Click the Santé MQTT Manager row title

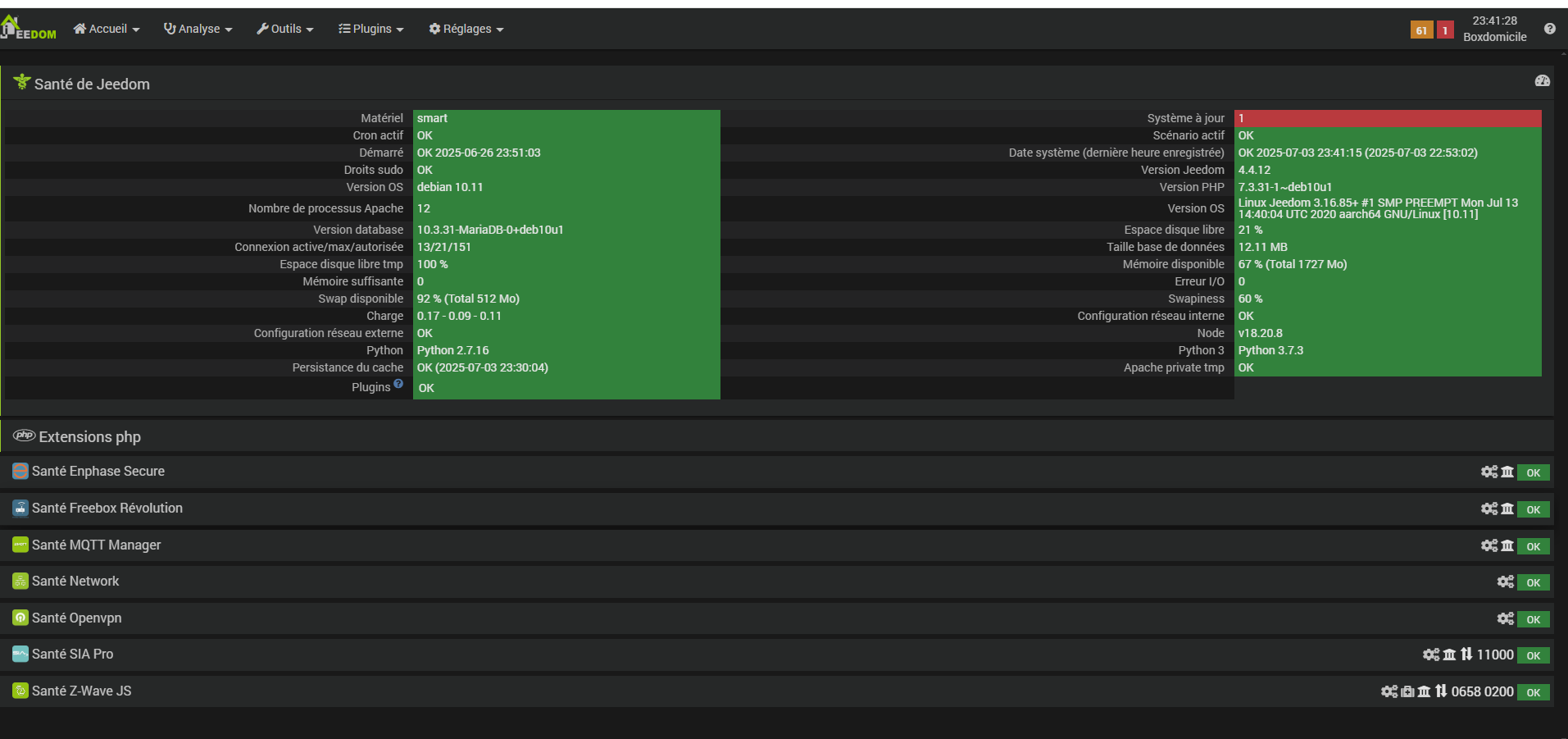click(96, 545)
